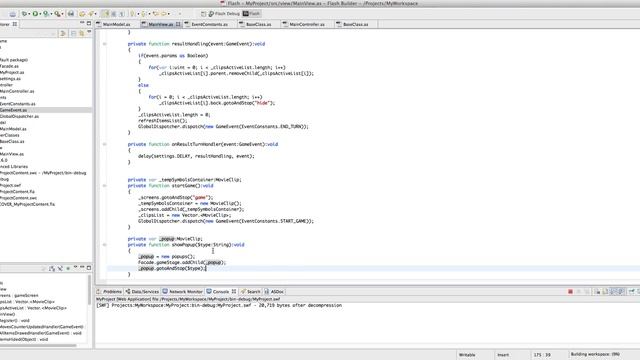Open the ASDoc view tab
The image size is (640, 360).
pyautogui.click(x=274, y=291)
